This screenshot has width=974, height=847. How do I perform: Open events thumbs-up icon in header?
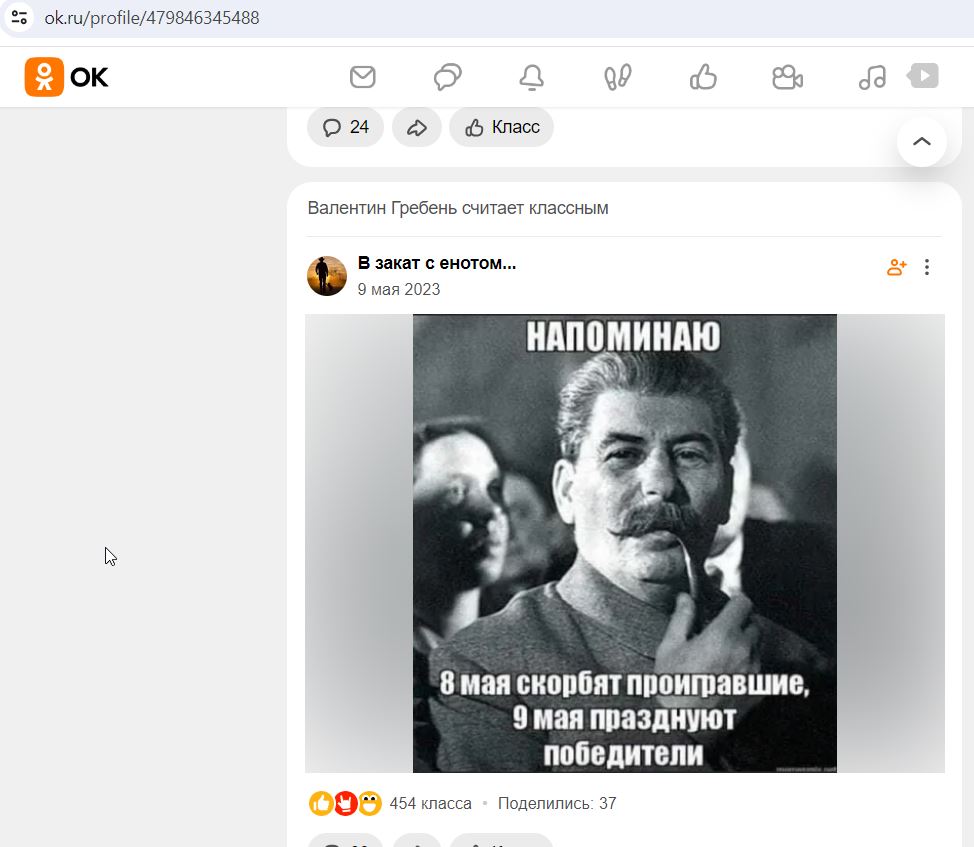pyautogui.click(x=703, y=77)
